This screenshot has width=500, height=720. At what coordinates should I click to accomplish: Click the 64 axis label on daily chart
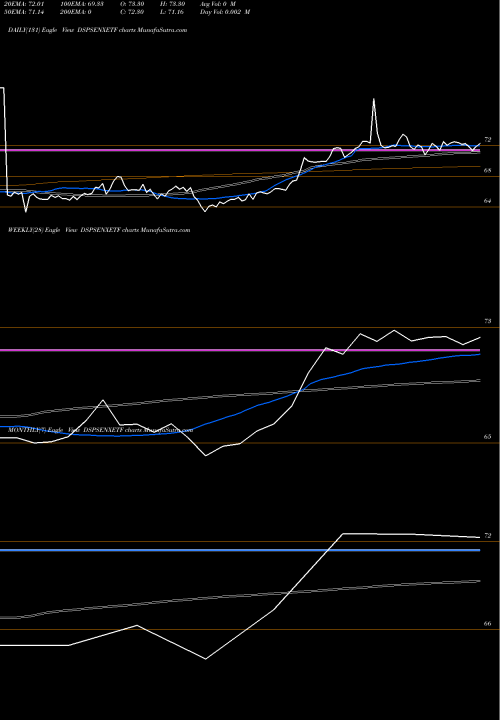[488, 201]
